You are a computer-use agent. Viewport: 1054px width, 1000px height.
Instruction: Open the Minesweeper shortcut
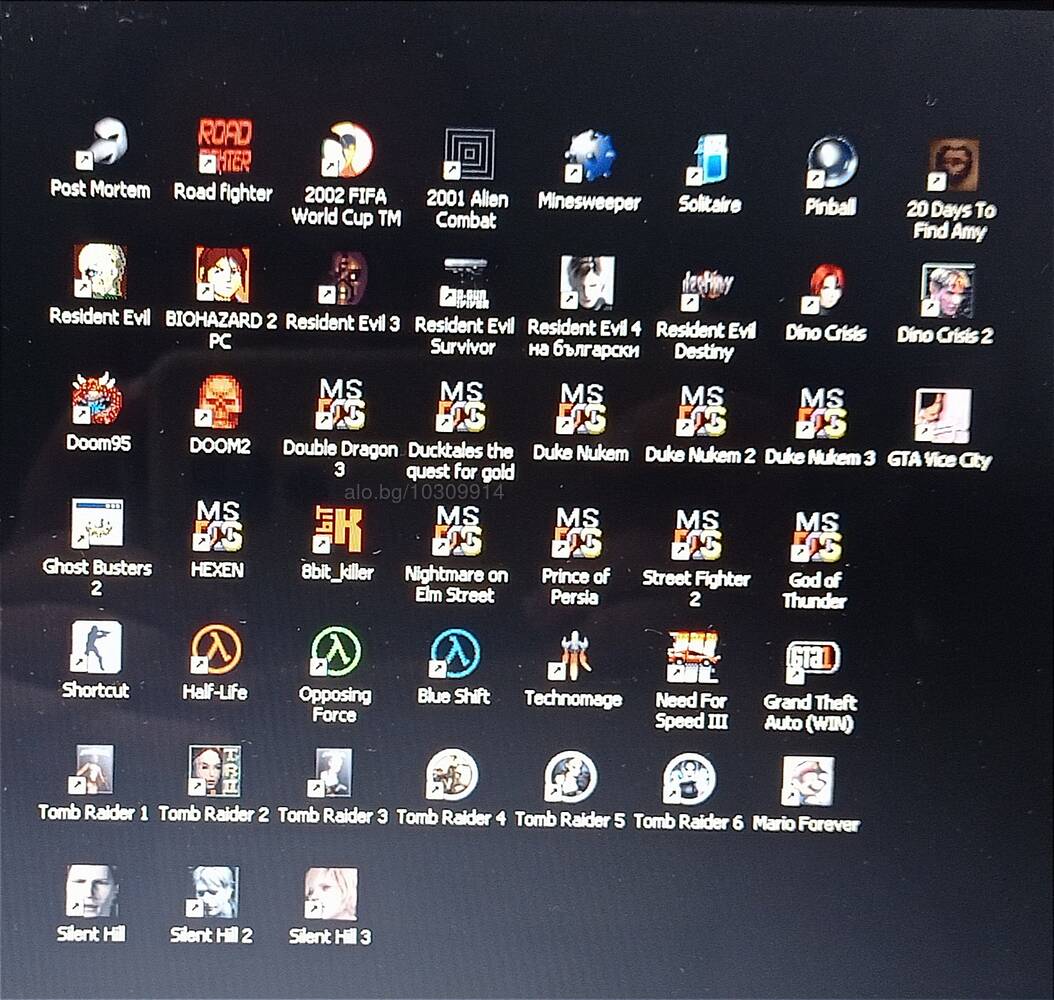click(589, 157)
